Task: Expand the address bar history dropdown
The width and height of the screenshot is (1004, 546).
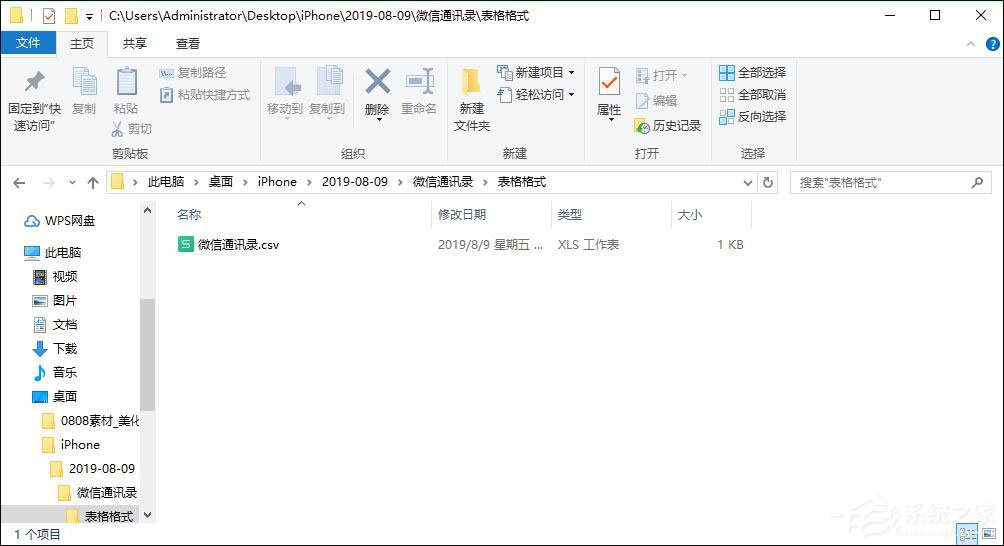Action: tap(747, 183)
